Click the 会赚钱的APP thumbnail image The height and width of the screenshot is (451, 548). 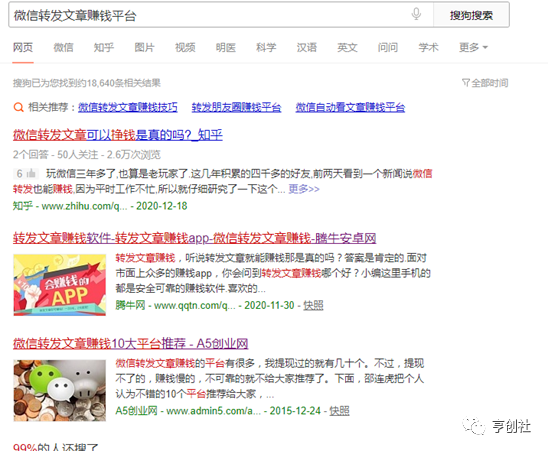point(60,285)
